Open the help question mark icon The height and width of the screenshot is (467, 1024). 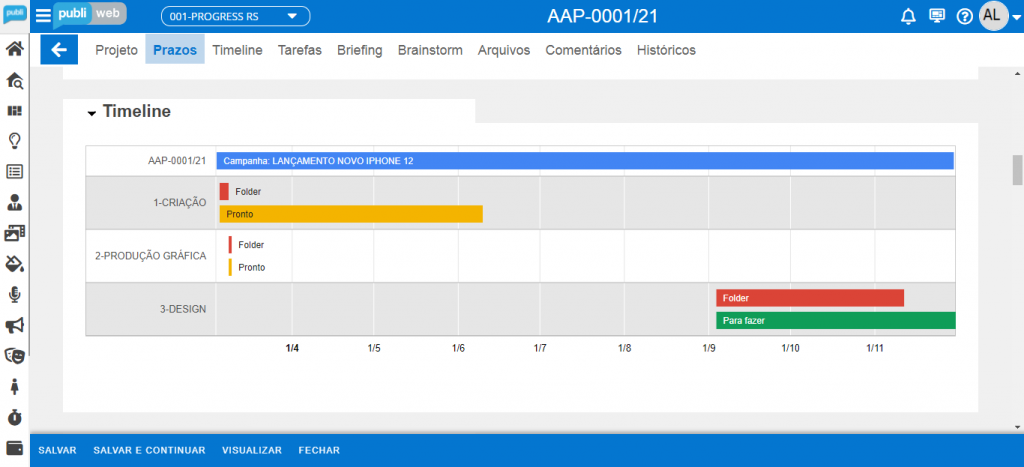coord(965,17)
